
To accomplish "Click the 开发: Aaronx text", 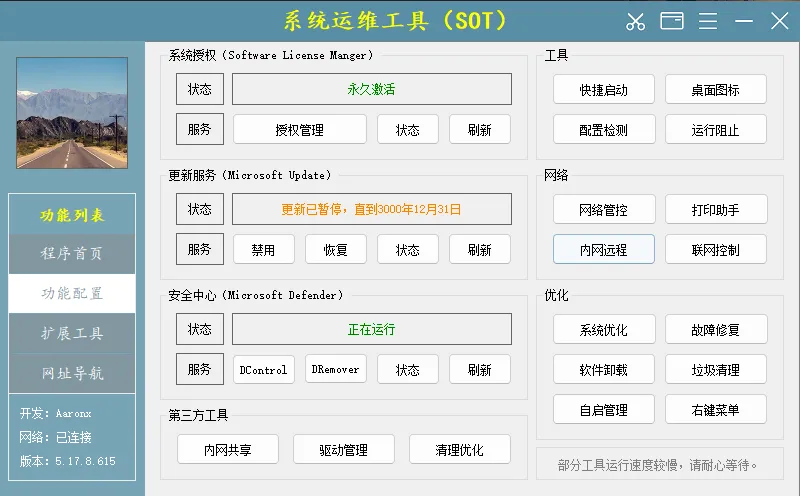I will [x=55, y=413].
